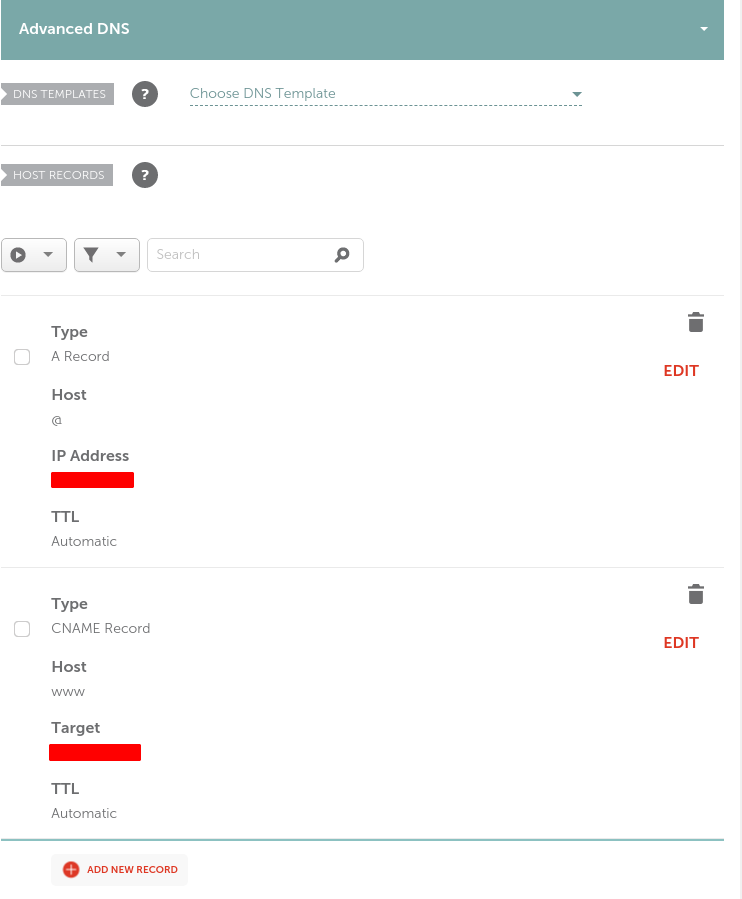Click the DNS TEMPLATES label tag
Image resolution: width=742 pixels, height=899 pixels.
pos(58,94)
